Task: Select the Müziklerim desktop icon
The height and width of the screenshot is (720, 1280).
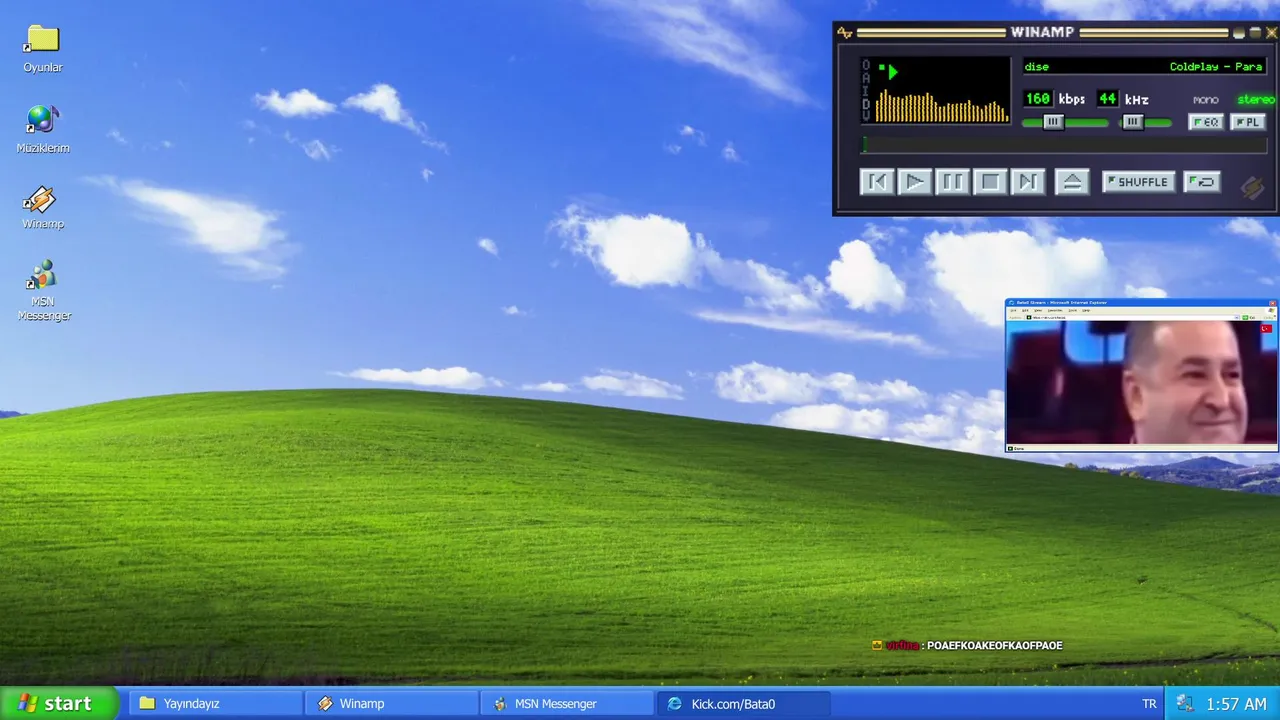Action: [43, 129]
